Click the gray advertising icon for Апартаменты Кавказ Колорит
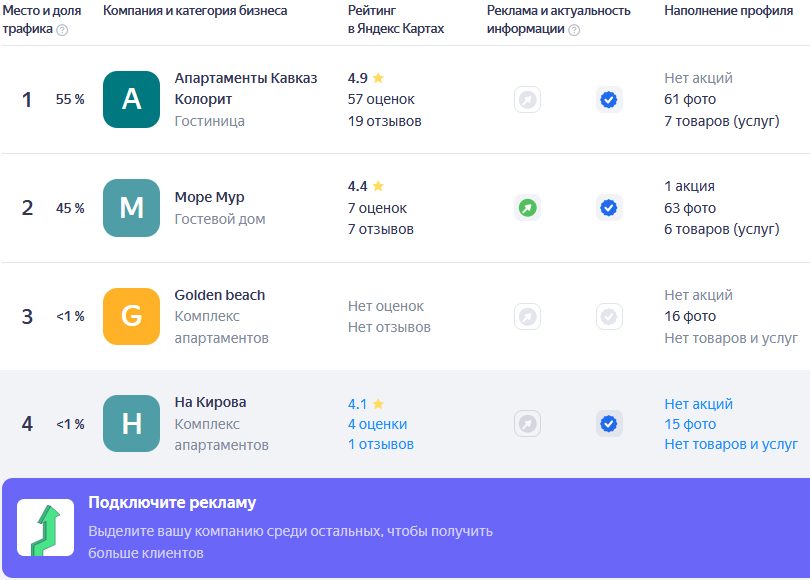Screen dimensions: 810x580 [x=527, y=100]
